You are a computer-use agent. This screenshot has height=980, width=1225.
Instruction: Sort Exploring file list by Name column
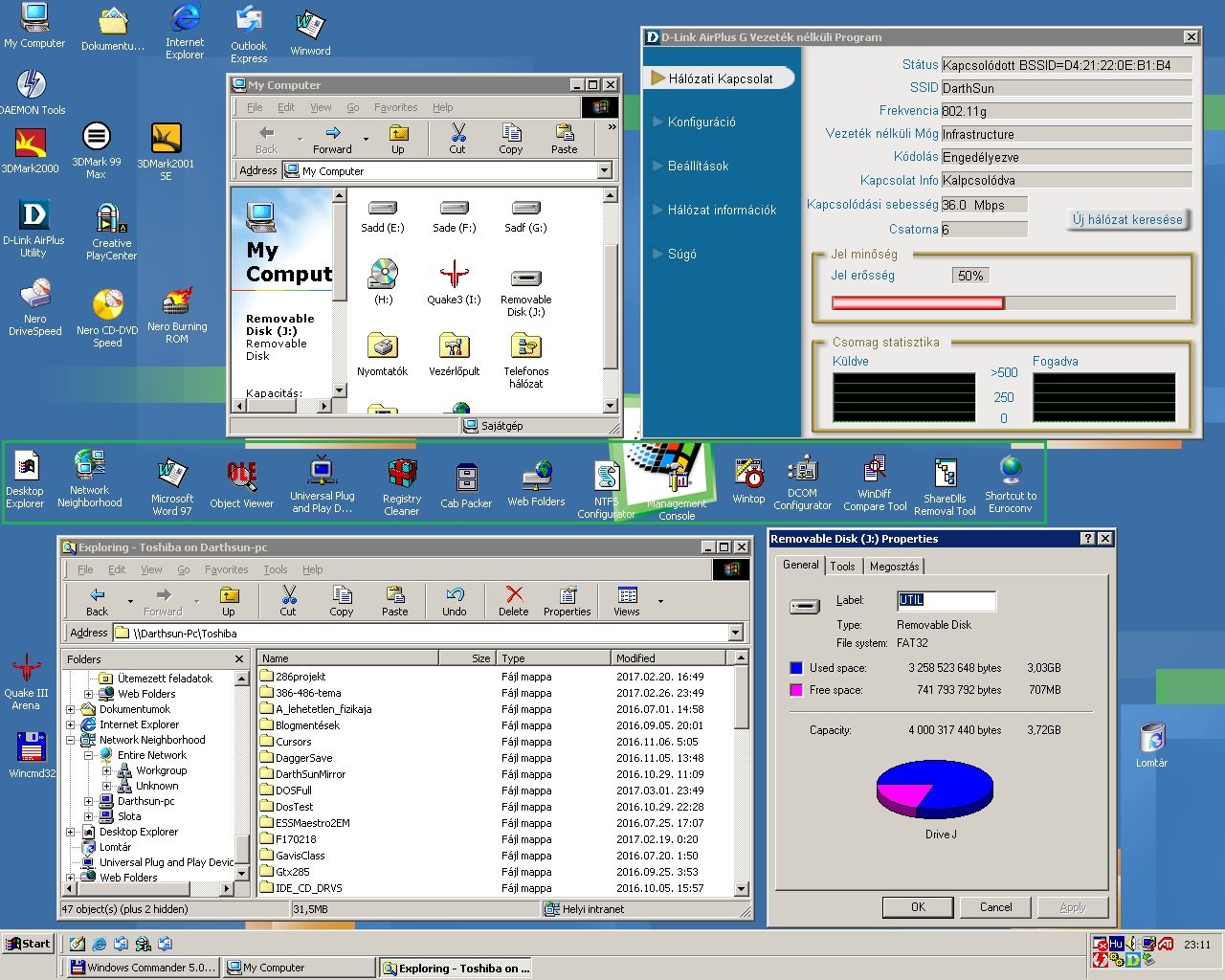(x=348, y=658)
